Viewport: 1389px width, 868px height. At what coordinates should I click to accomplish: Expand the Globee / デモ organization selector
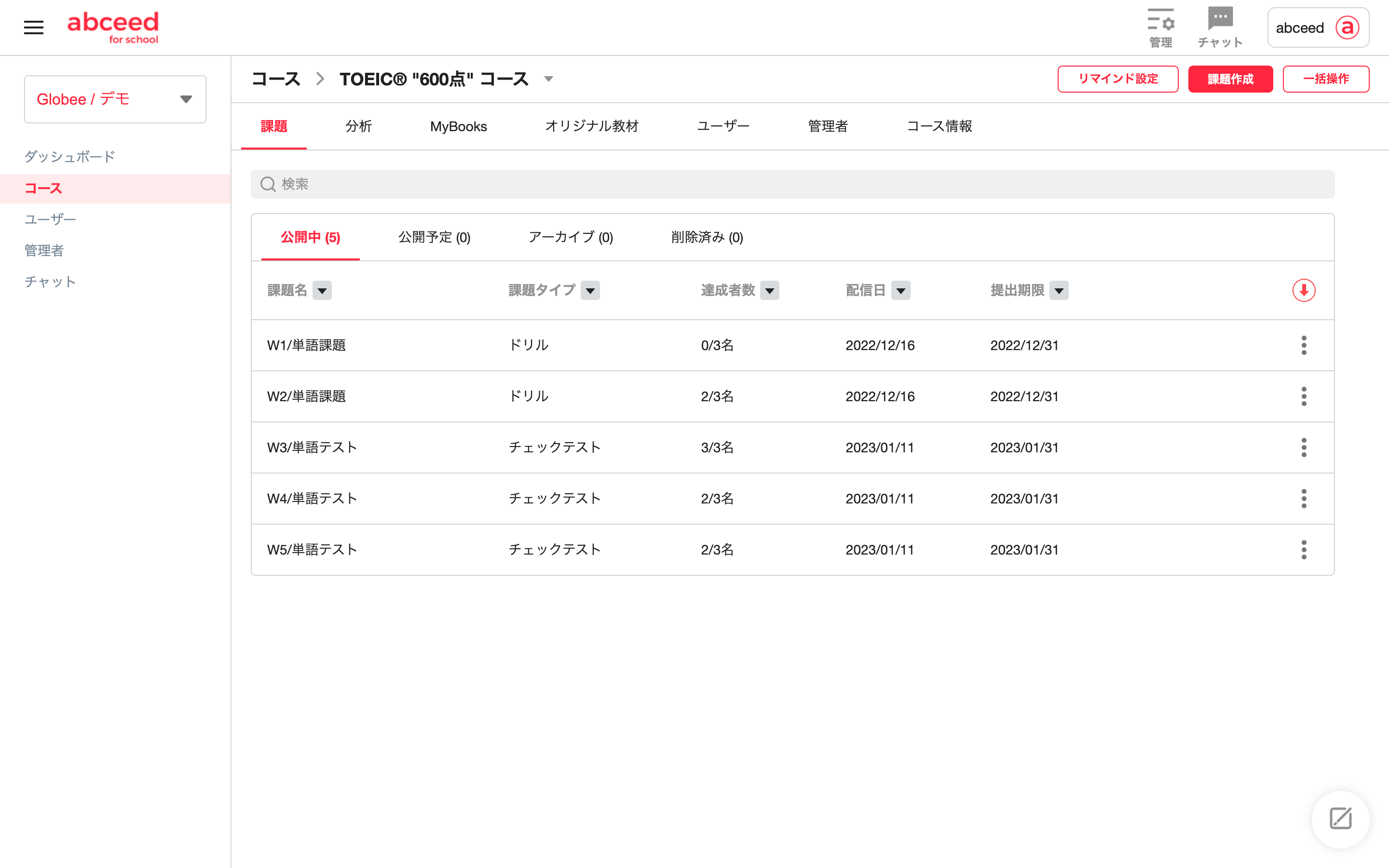point(115,99)
